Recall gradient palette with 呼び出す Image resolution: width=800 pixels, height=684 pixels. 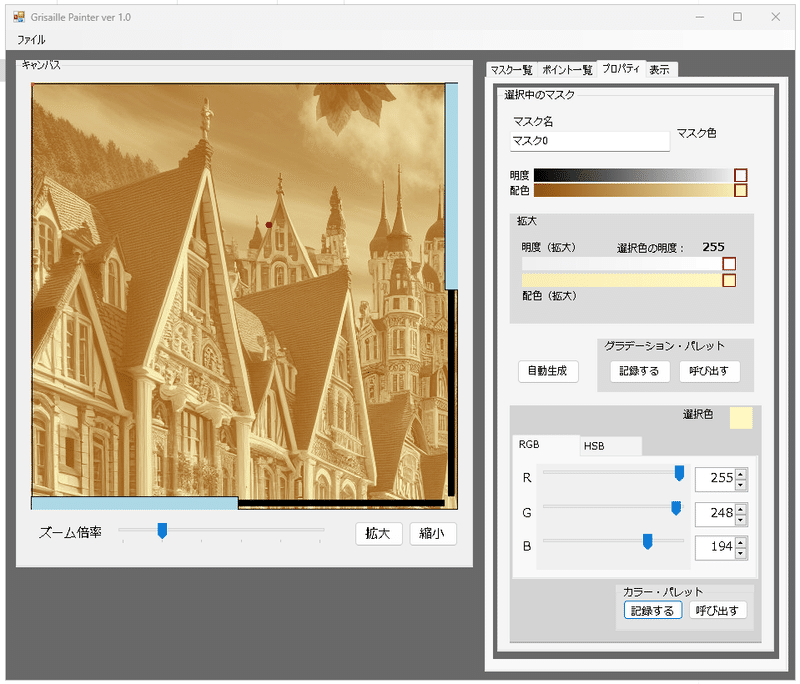click(709, 371)
